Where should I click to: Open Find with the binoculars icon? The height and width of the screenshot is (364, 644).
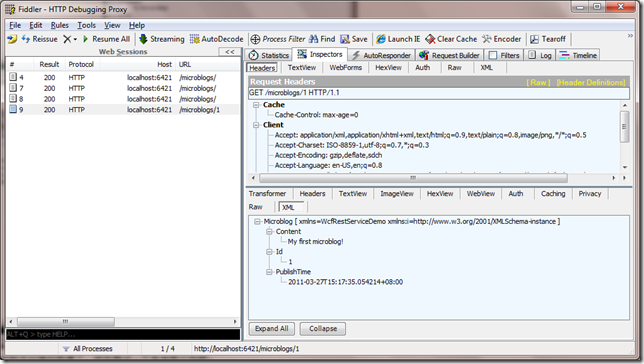pyautogui.click(x=322, y=39)
